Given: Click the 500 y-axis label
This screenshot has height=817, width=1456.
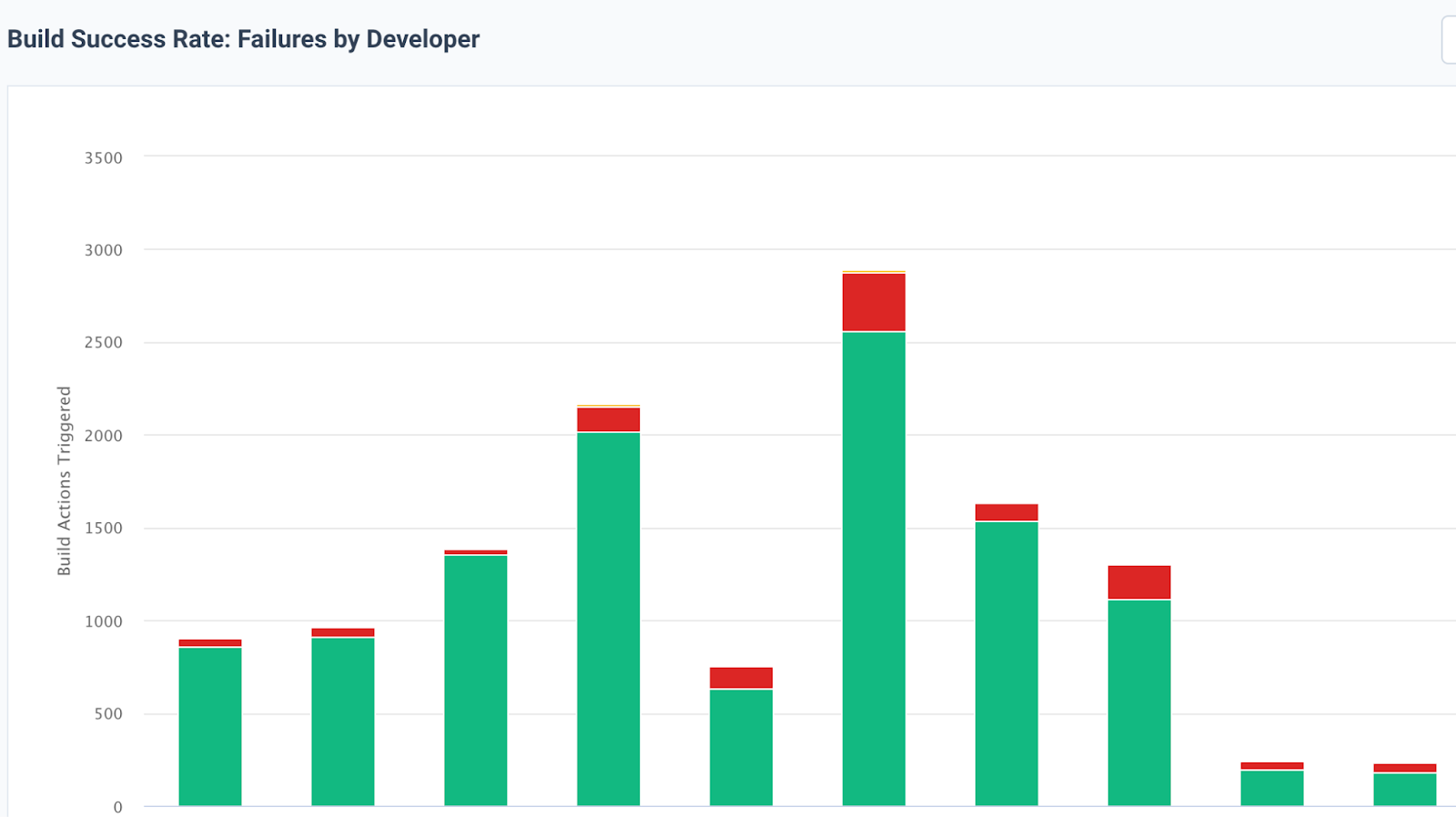Looking at the screenshot, I should [108, 714].
